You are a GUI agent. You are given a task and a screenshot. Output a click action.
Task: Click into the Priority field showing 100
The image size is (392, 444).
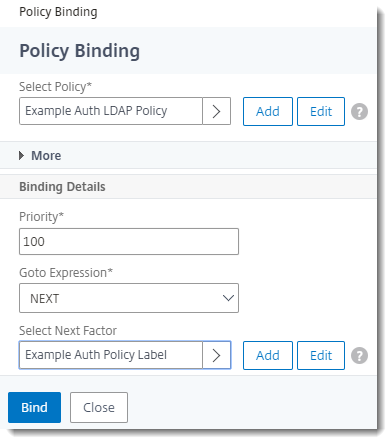[x=129, y=241]
